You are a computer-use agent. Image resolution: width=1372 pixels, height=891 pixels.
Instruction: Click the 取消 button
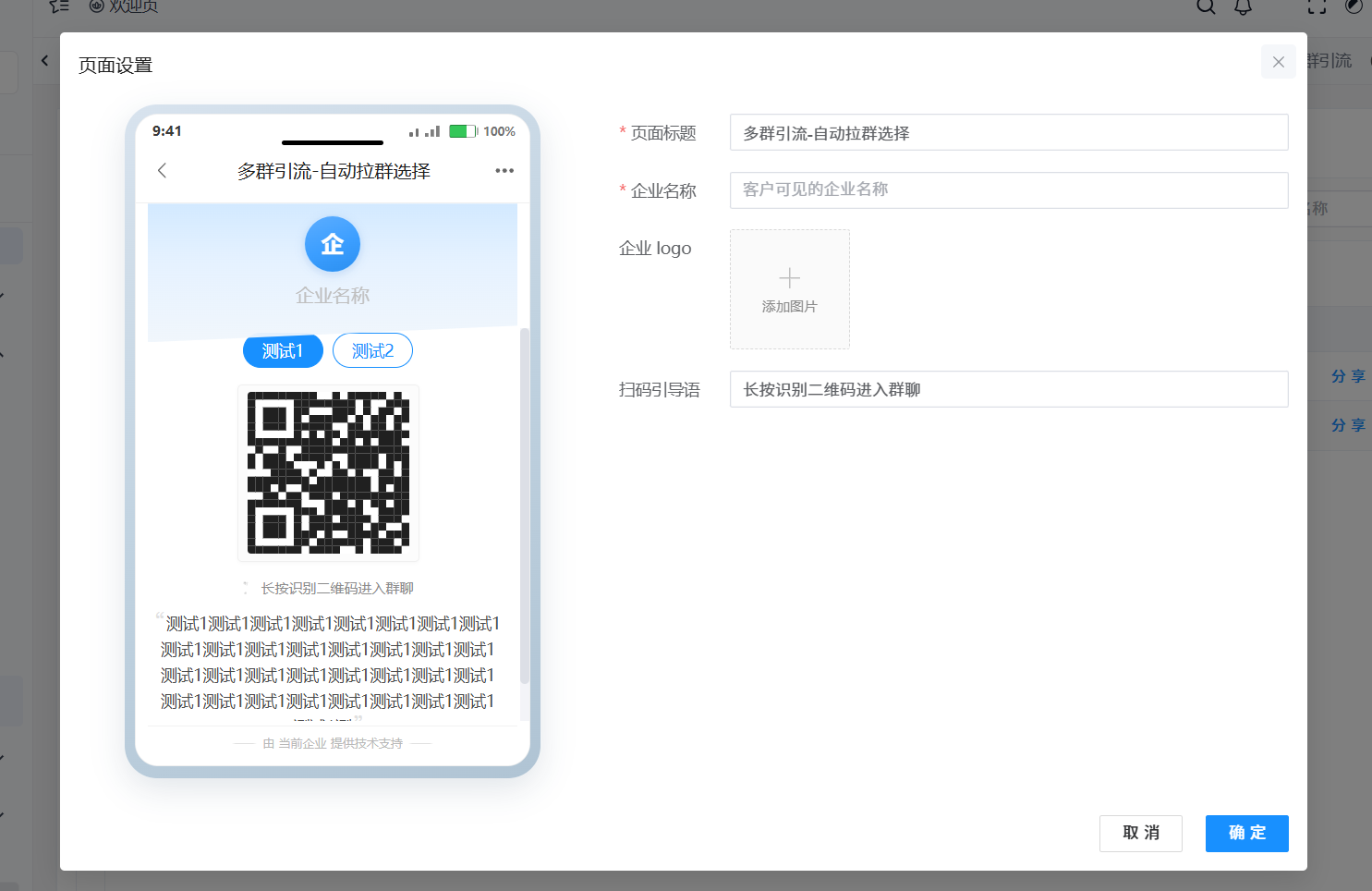pos(1141,833)
